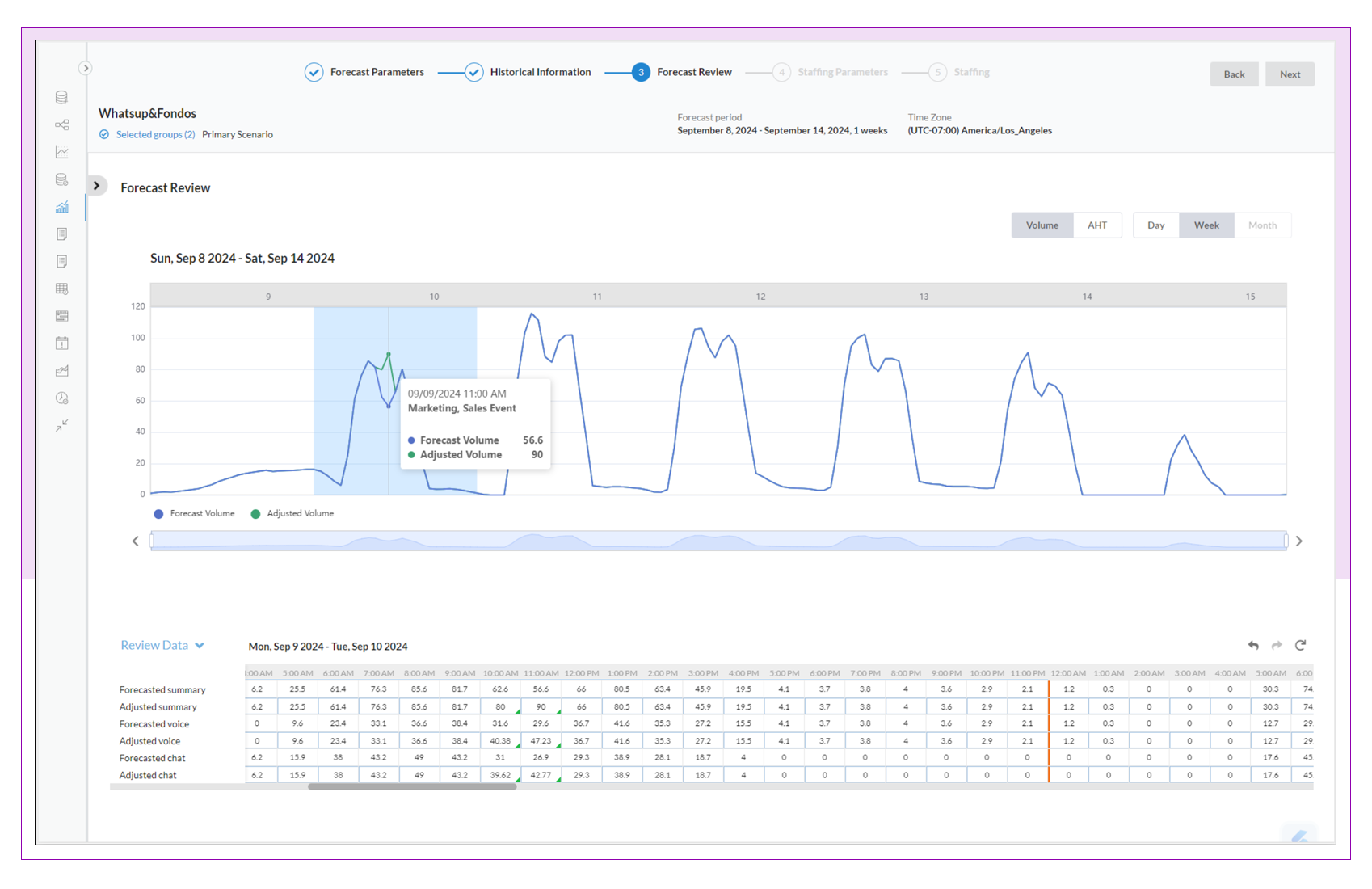
Task: Click the step 5 circle for Staffing
Action: (937, 72)
